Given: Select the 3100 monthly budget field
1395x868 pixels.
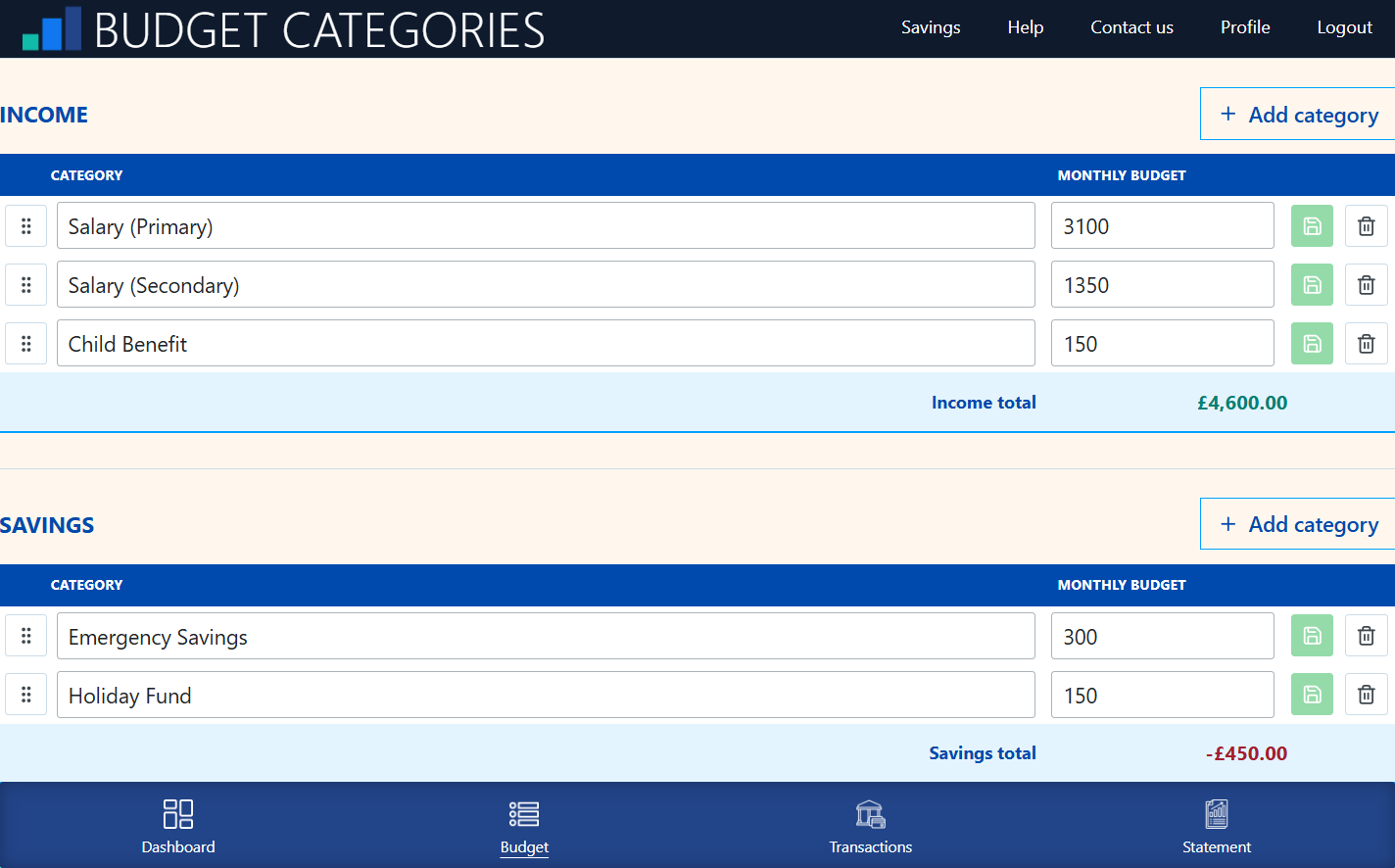Looking at the screenshot, I should (x=1163, y=225).
